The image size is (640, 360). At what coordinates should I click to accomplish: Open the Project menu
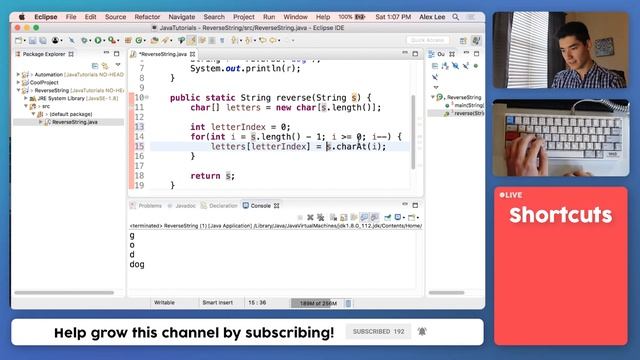pyautogui.click(x=244, y=17)
